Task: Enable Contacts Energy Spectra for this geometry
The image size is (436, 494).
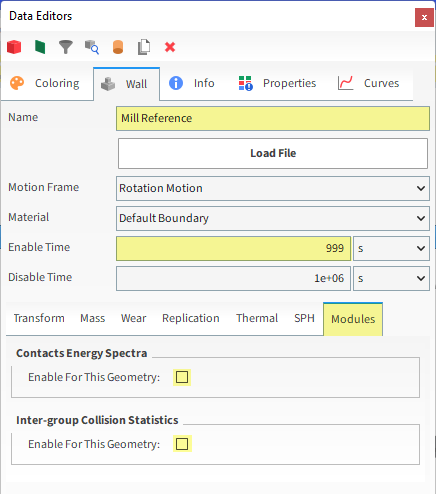Action: 182,377
